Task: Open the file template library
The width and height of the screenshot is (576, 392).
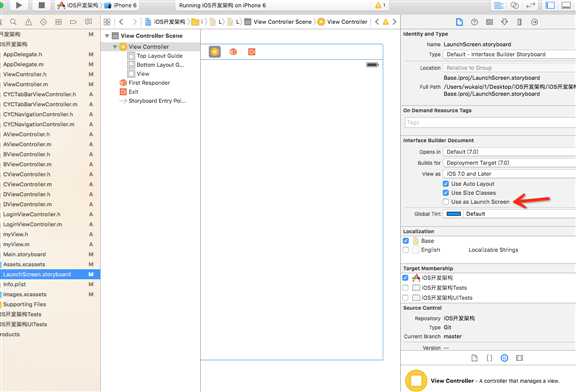Action: (474, 358)
